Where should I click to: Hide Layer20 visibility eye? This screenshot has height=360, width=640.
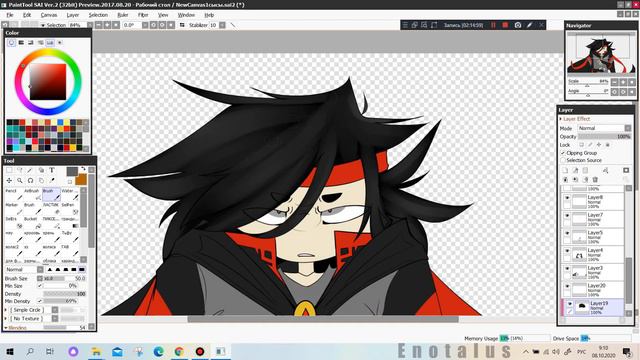coord(567,286)
